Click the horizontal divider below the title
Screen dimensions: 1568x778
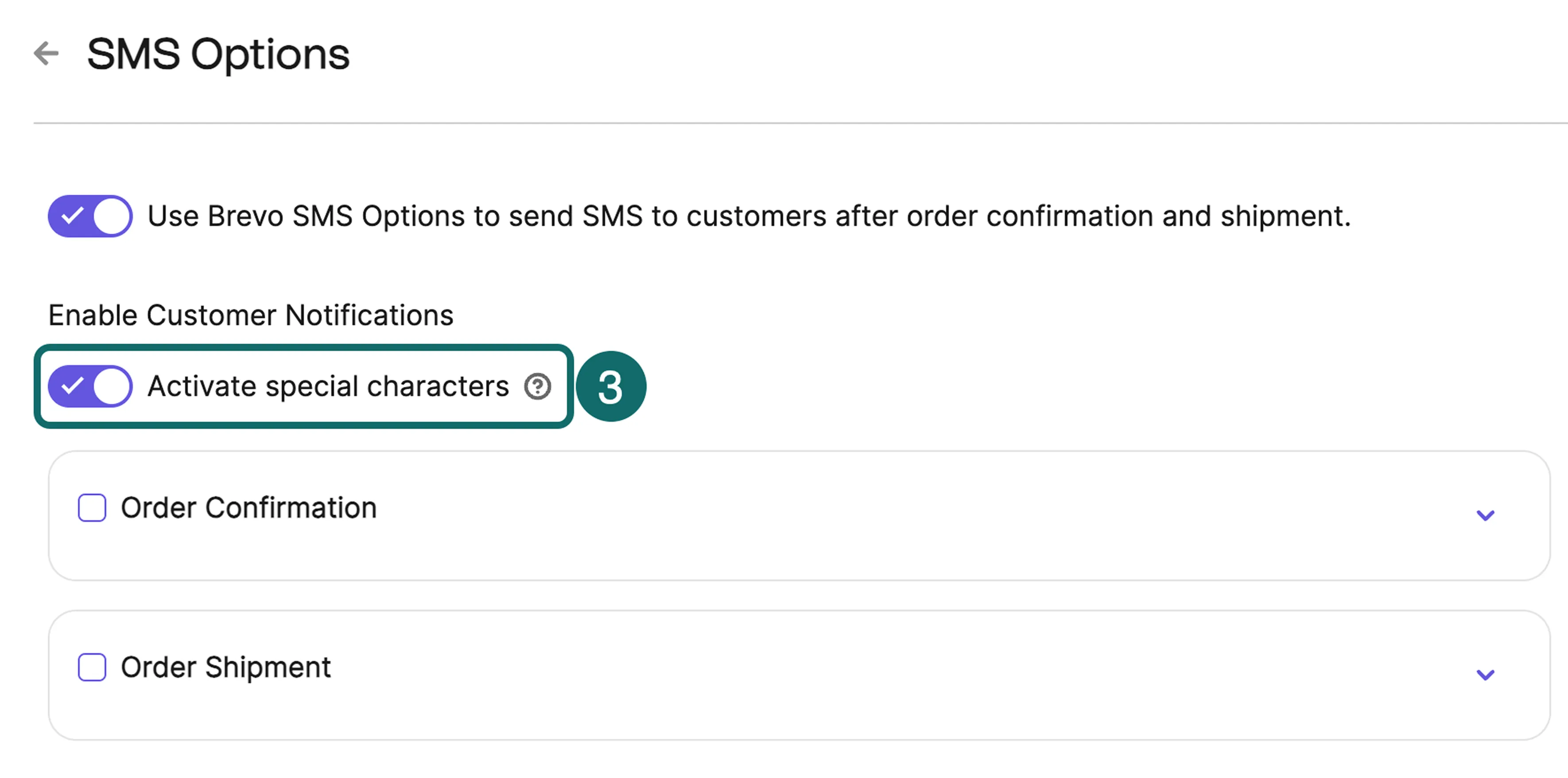800,124
